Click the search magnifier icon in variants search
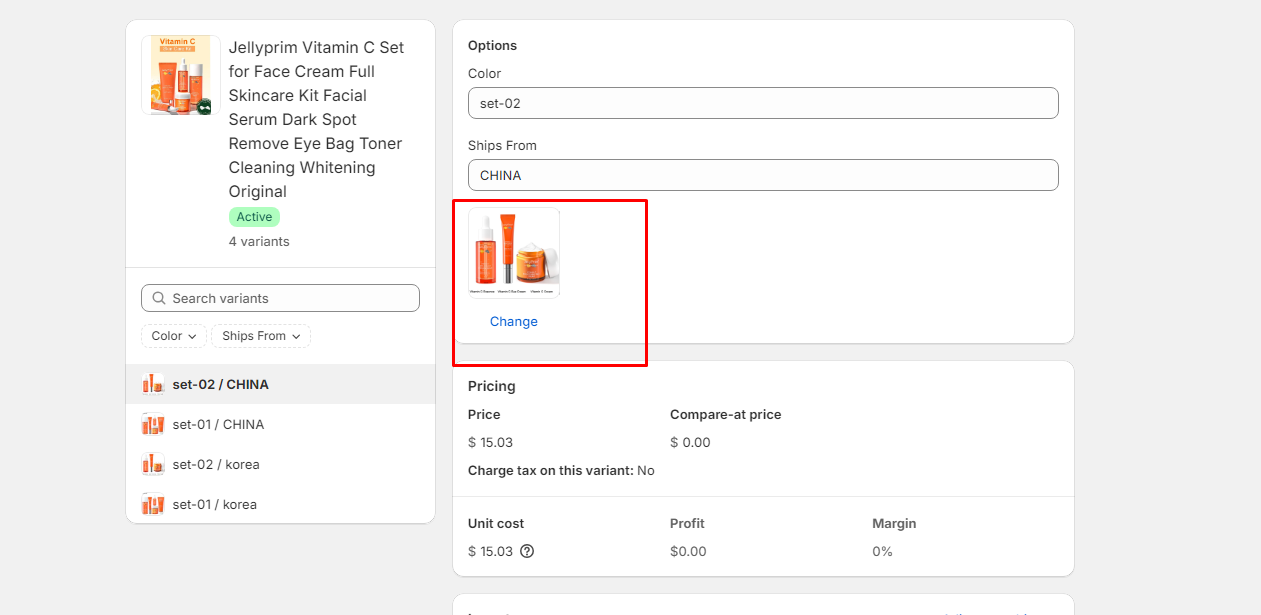1261x615 pixels. [x=159, y=298]
